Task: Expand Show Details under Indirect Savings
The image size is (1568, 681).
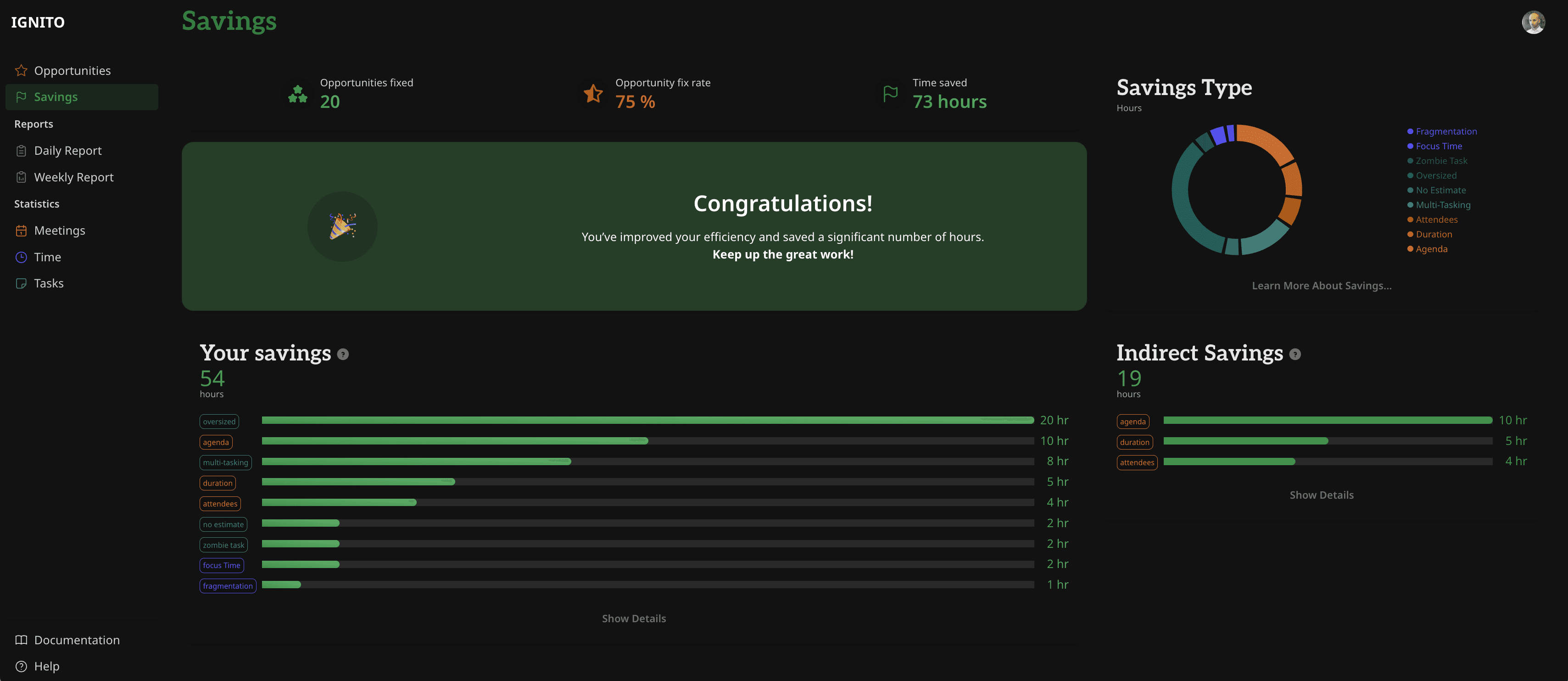Action: [x=1322, y=495]
